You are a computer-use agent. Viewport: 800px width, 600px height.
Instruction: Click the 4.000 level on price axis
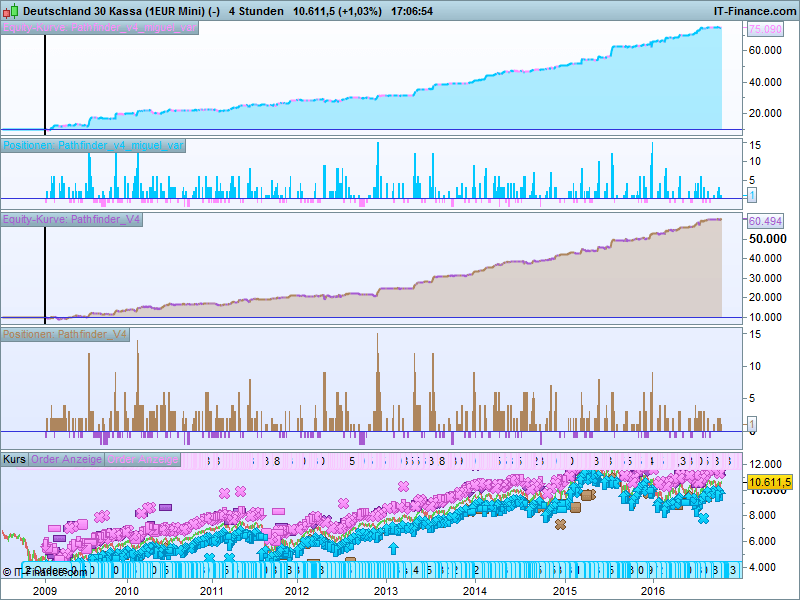pyautogui.click(x=762, y=567)
